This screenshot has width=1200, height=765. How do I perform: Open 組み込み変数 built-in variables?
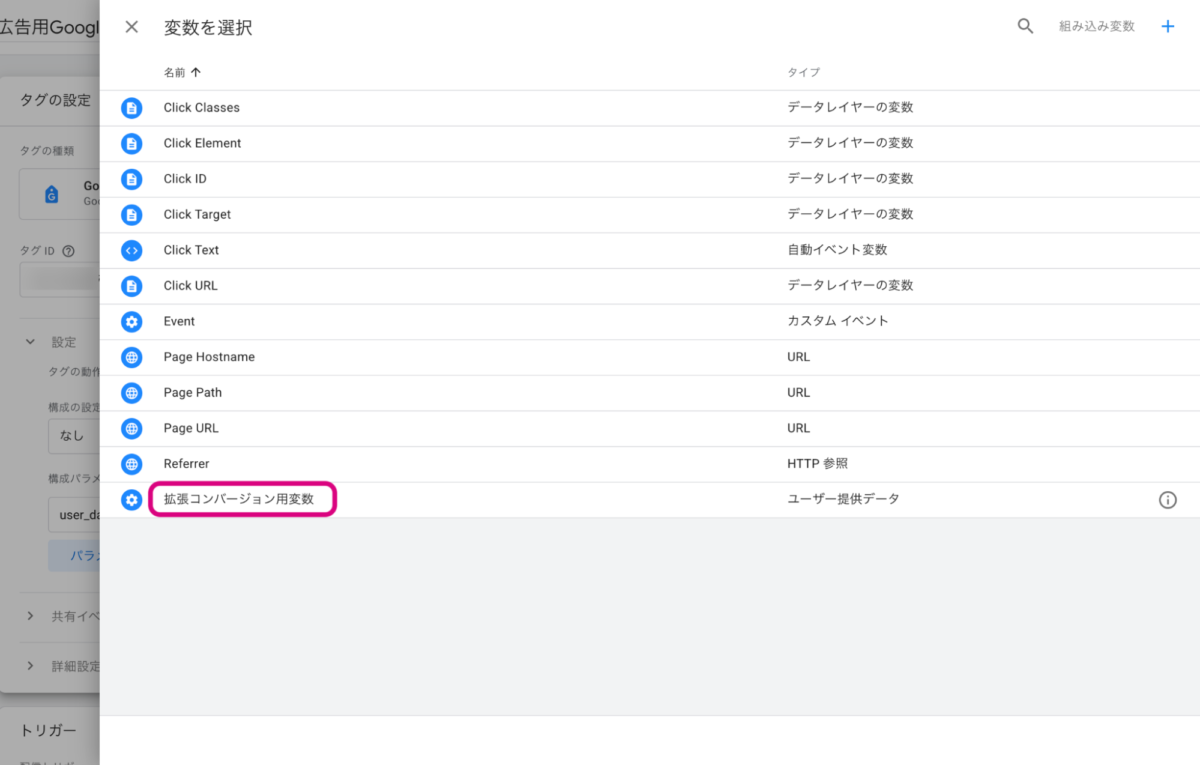pos(1096,27)
